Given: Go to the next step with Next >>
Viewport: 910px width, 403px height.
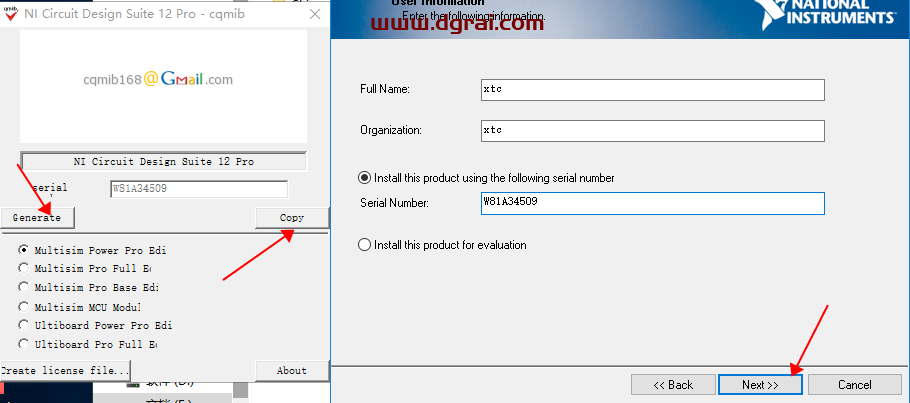Looking at the screenshot, I should [759, 385].
